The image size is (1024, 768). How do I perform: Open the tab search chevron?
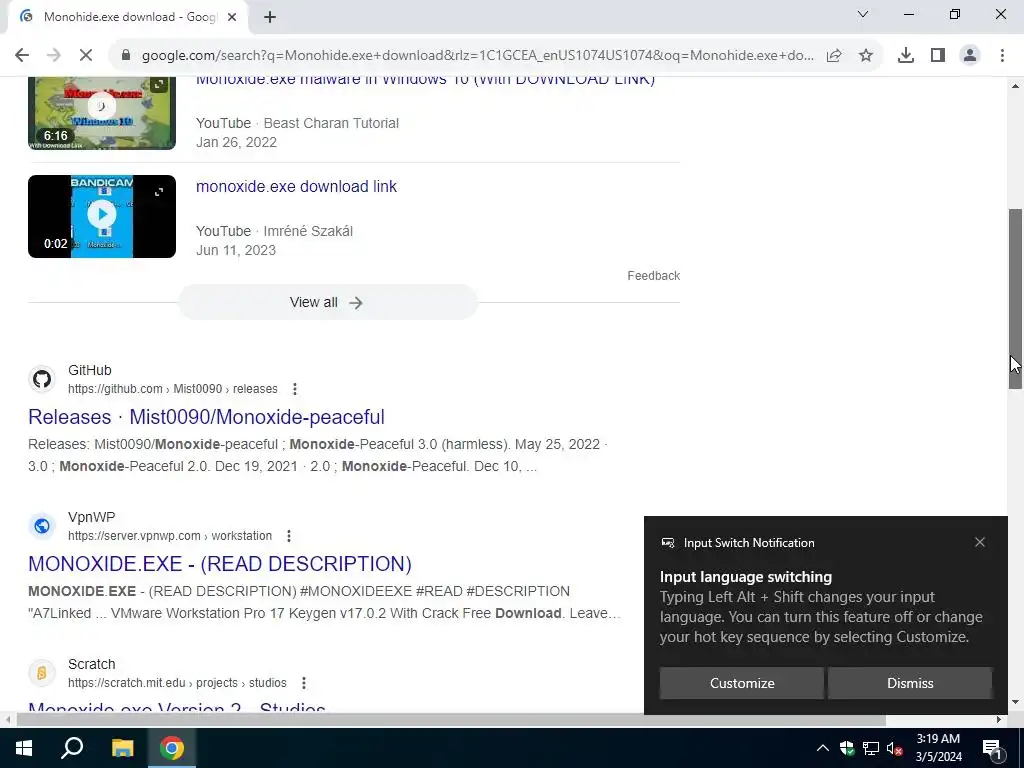tap(863, 14)
